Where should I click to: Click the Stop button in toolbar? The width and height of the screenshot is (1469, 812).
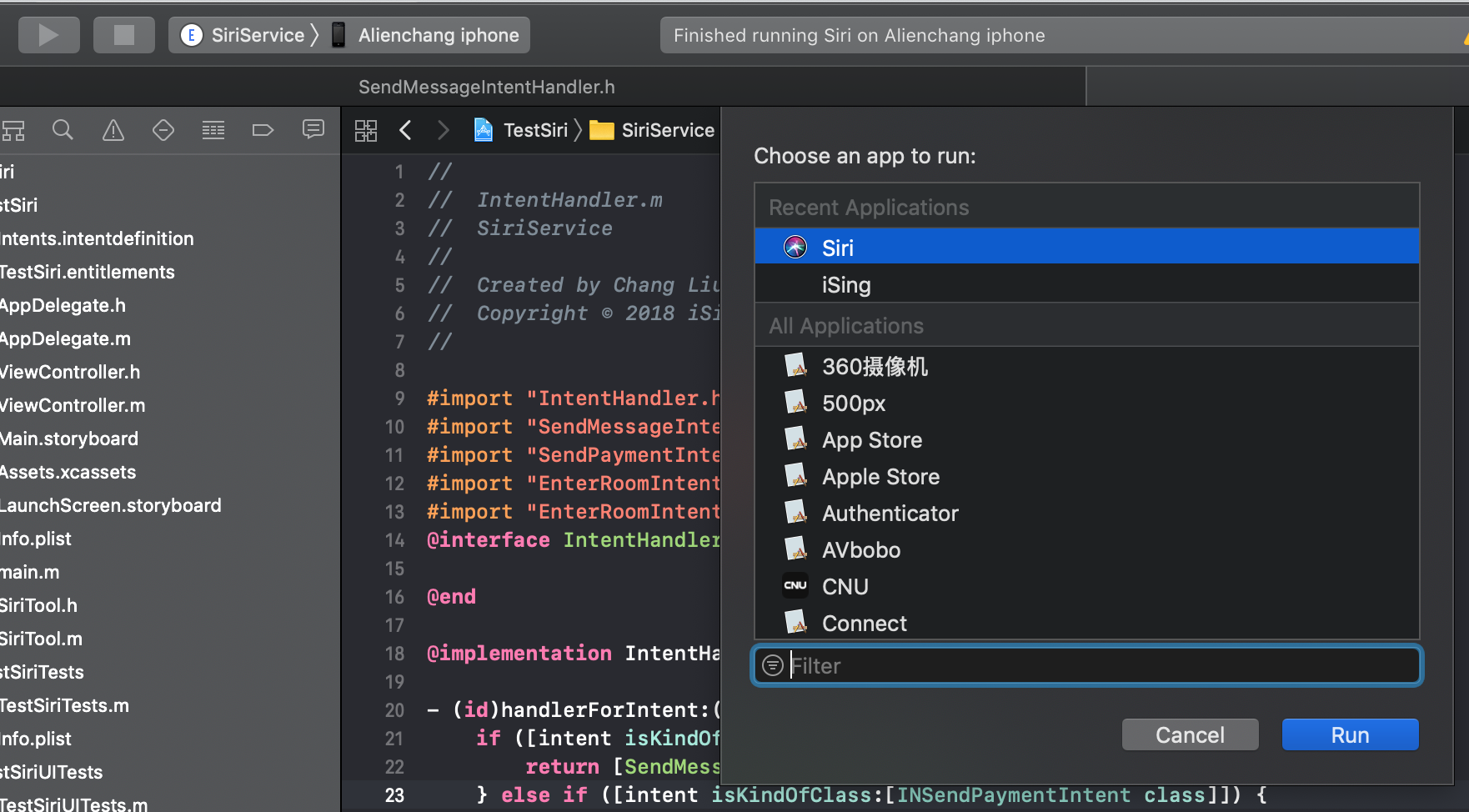123,35
